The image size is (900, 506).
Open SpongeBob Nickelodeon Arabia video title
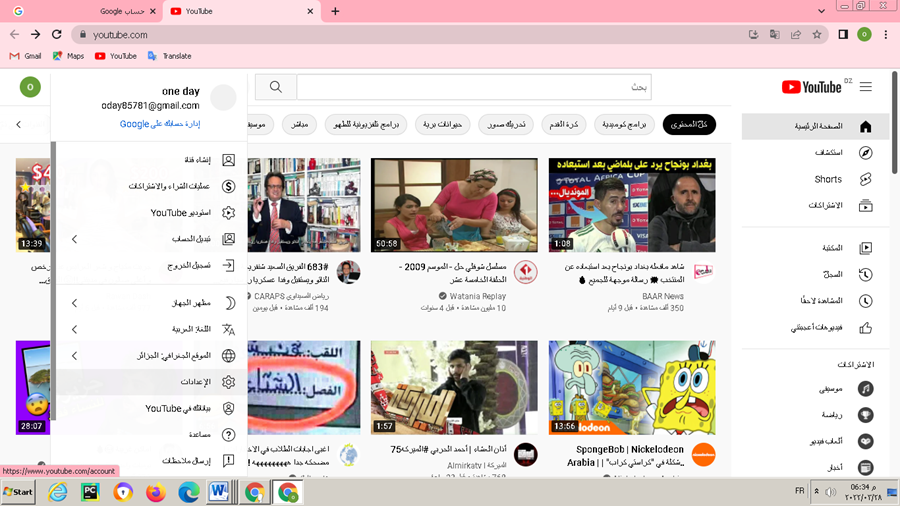[x=626, y=456]
